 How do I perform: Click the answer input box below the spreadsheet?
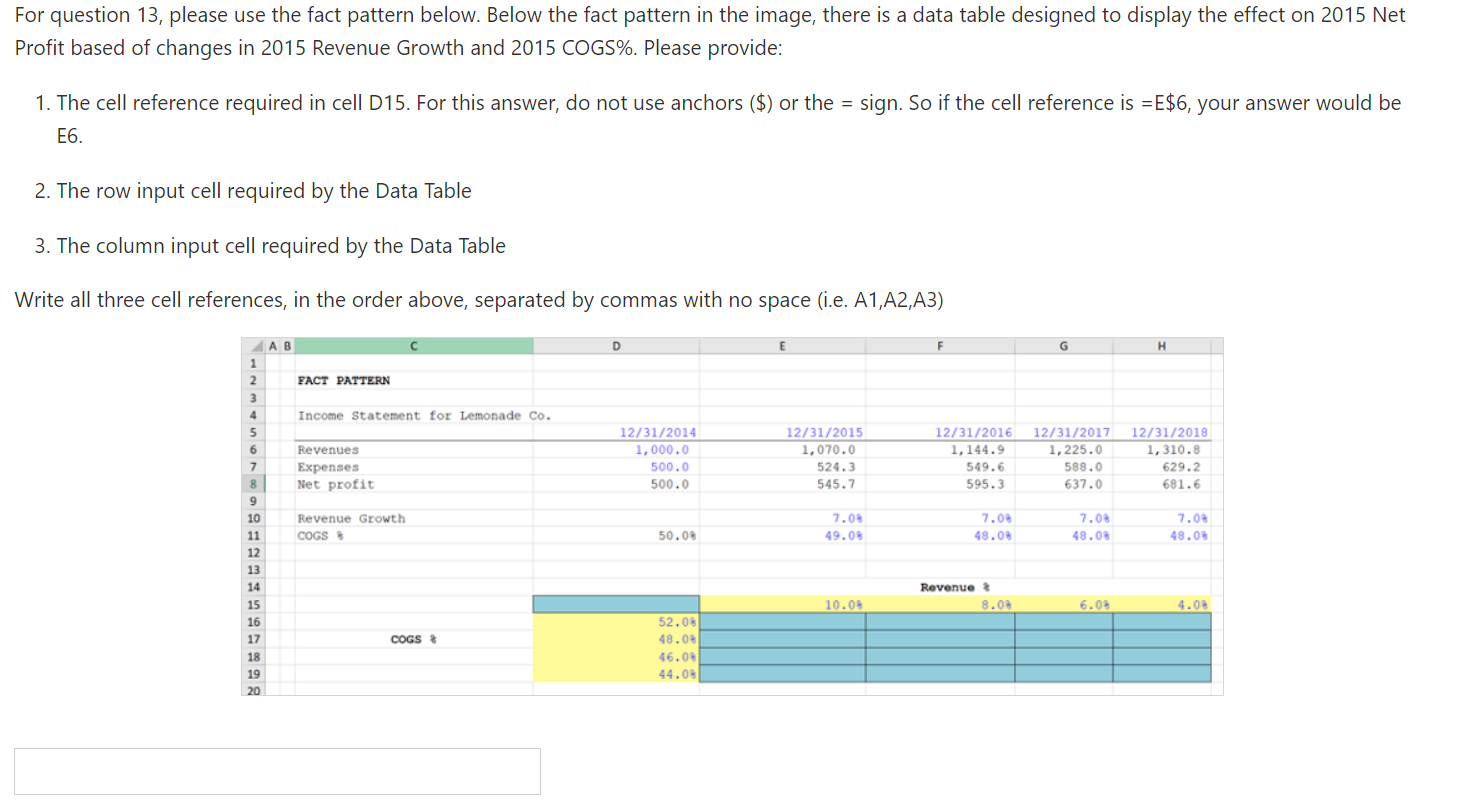click(277, 771)
